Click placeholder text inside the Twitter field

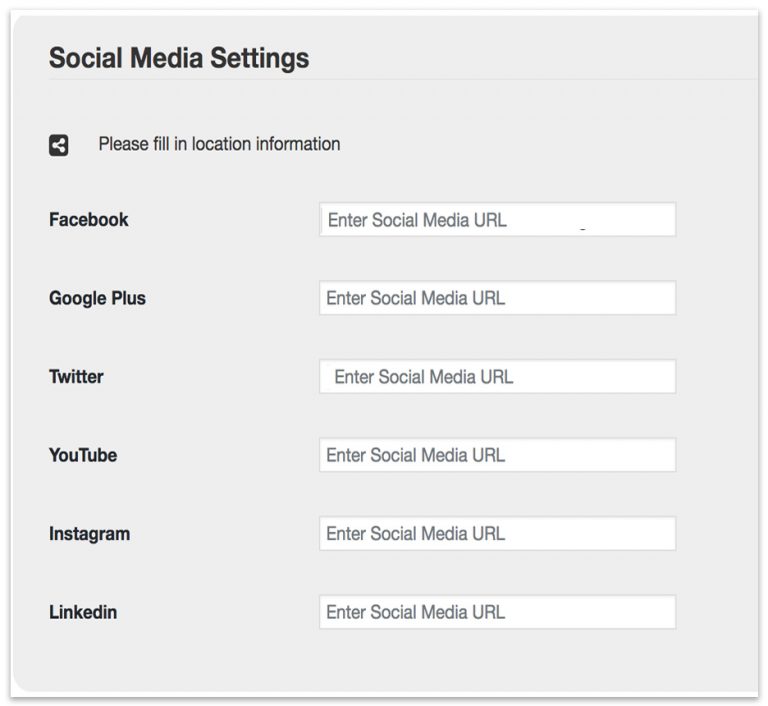tap(423, 377)
